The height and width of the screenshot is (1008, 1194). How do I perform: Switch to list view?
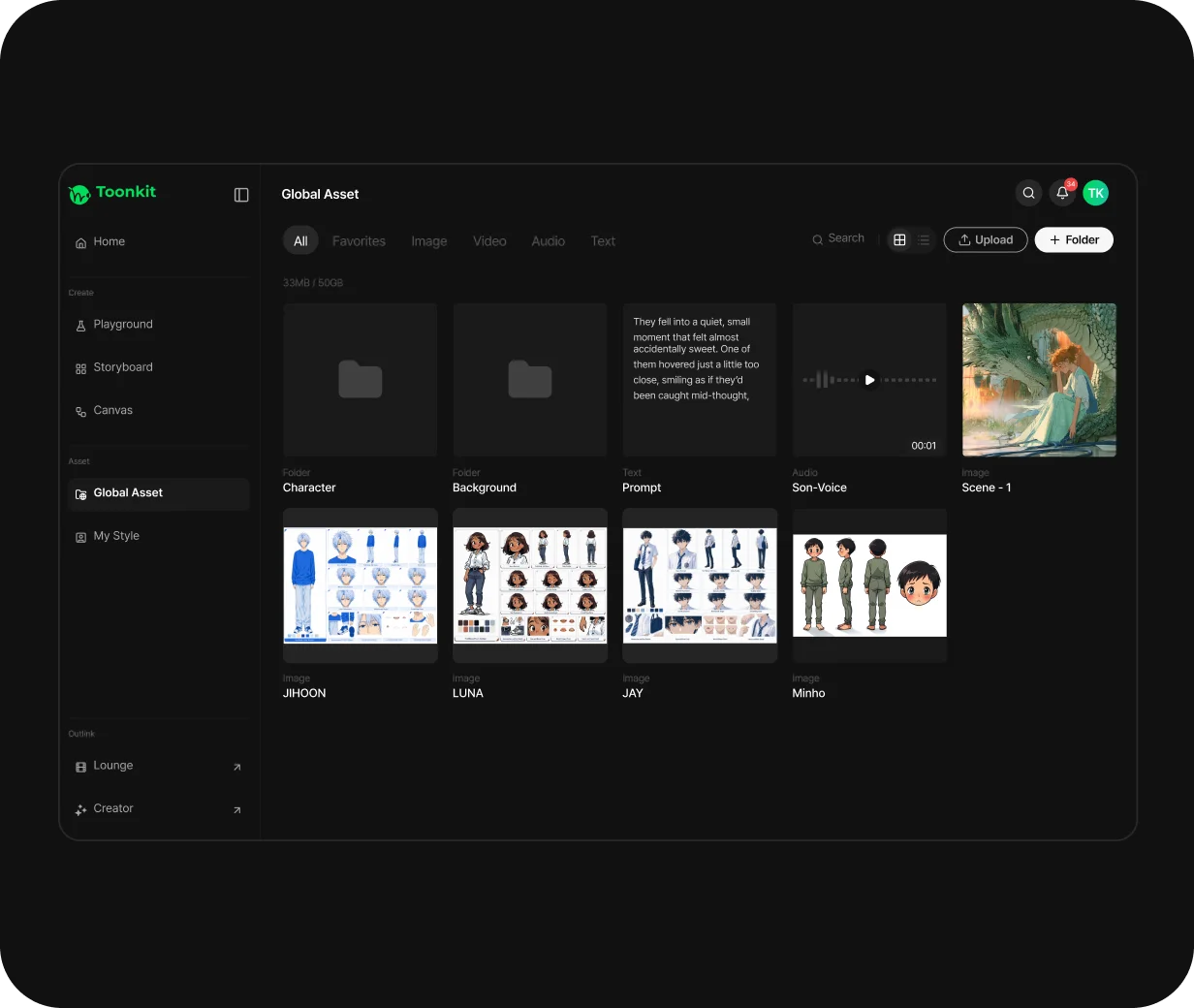pyautogui.click(x=924, y=239)
